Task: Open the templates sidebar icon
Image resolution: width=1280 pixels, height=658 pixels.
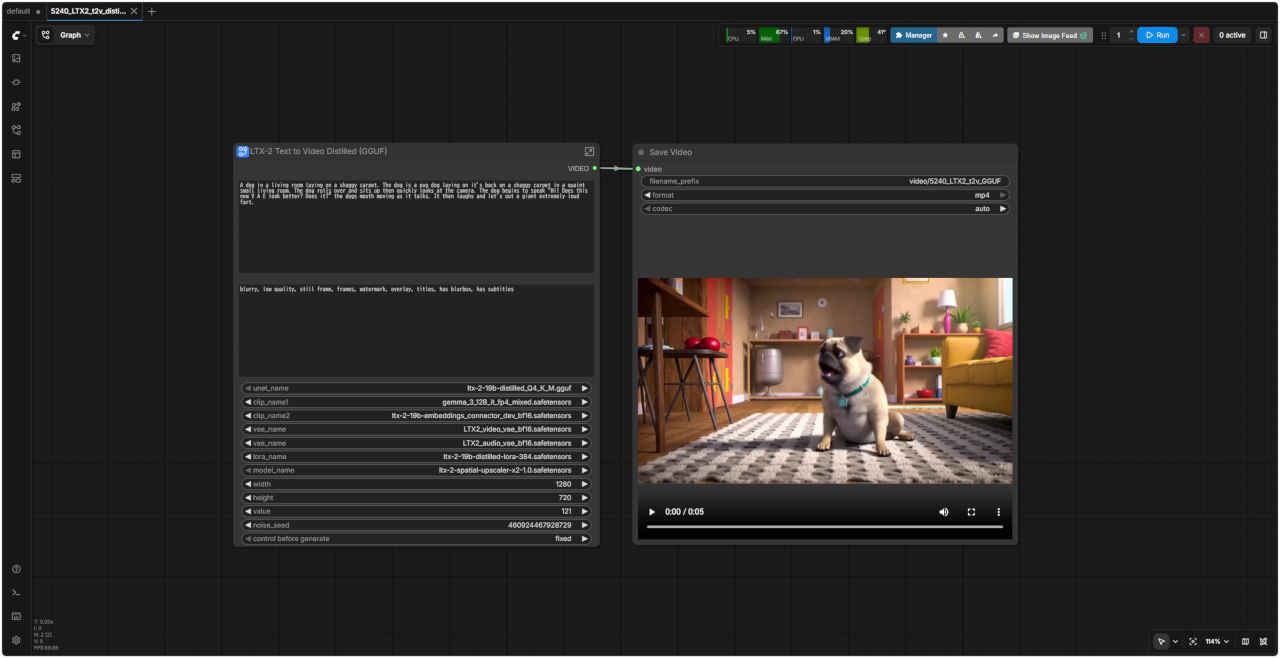Action: click(x=16, y=154)
